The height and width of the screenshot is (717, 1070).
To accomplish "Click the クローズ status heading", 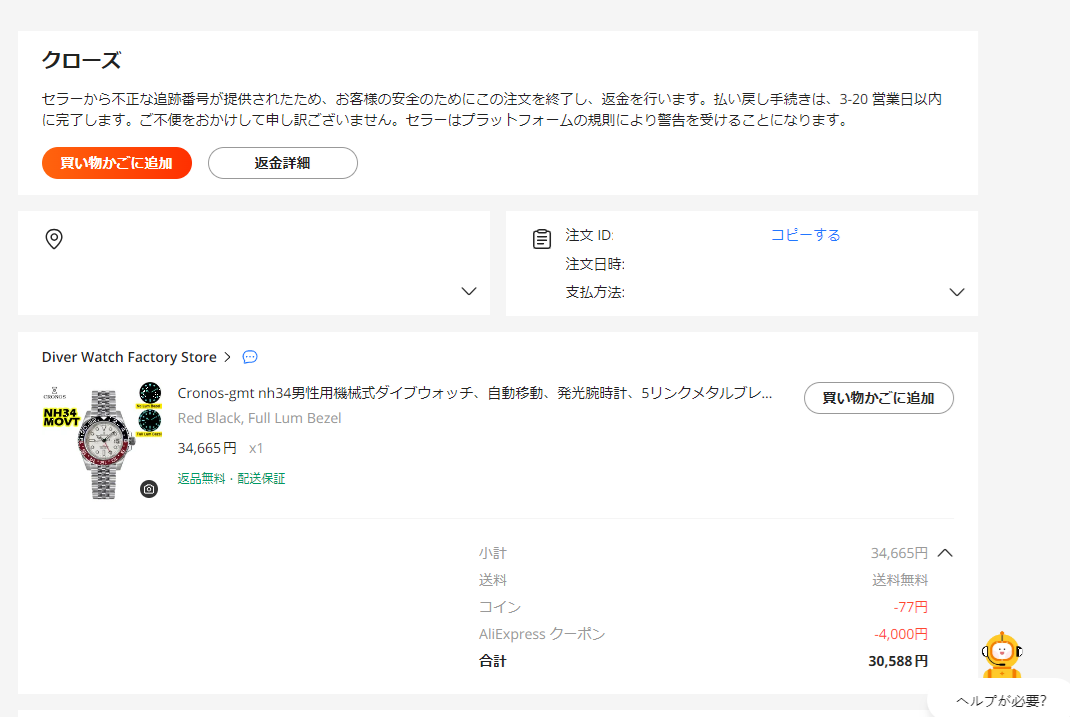I will coord(81,60).
